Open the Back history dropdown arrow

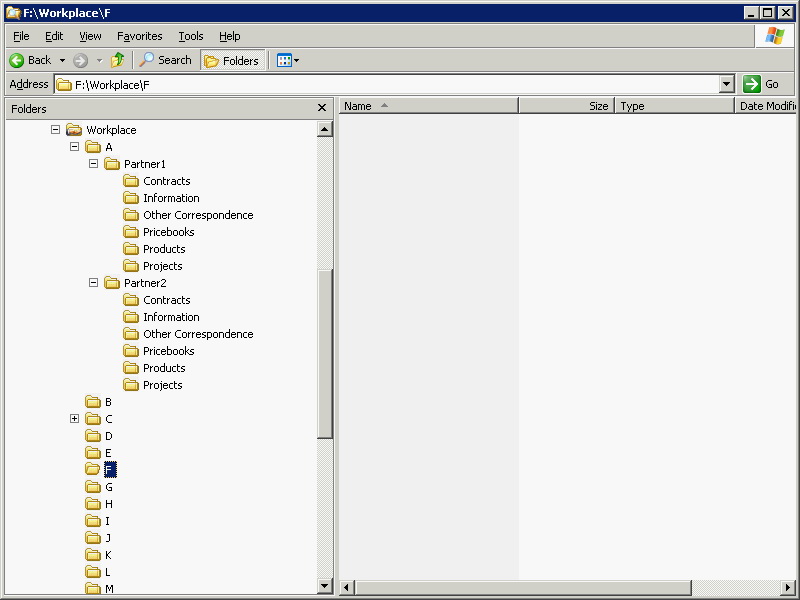62,60
